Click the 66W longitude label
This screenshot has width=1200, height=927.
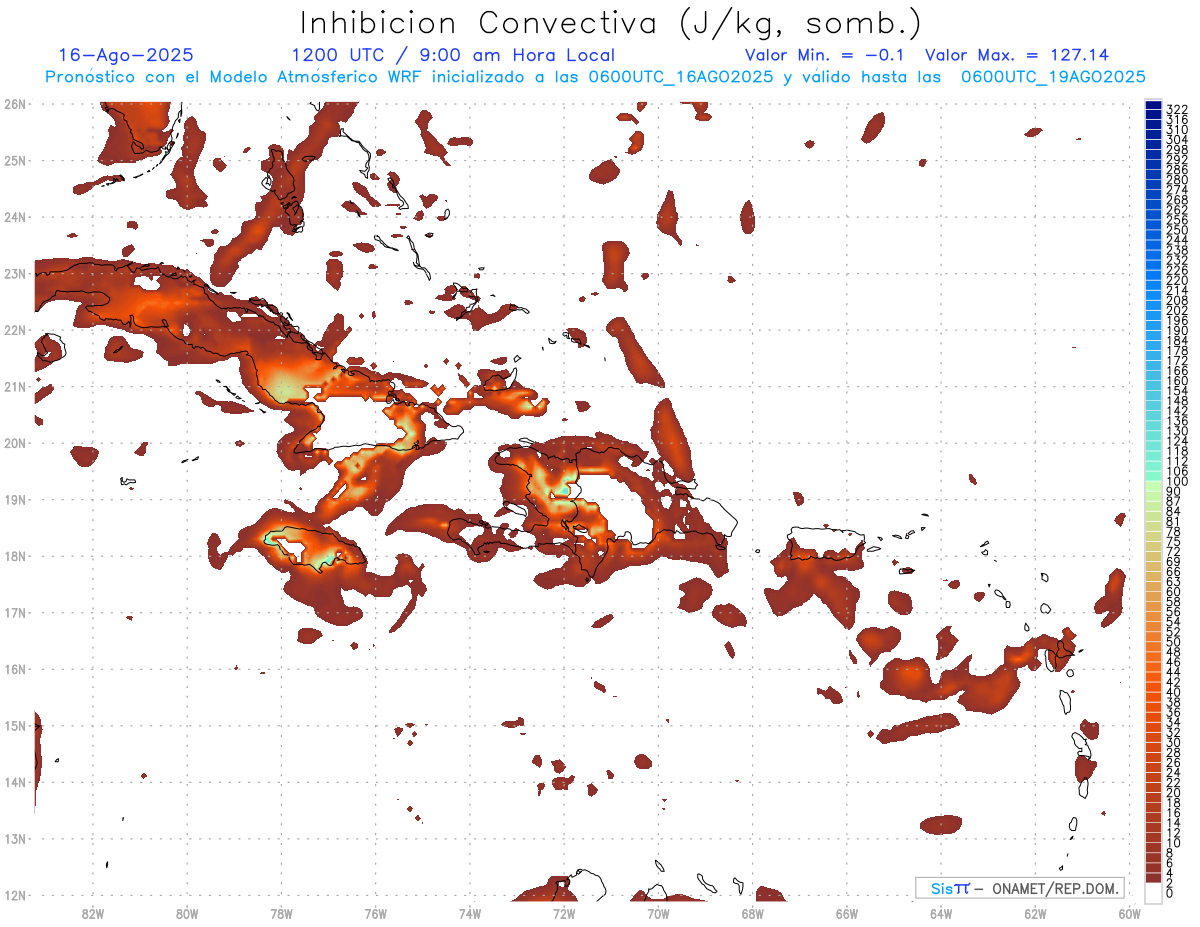[x=847, y=913]
